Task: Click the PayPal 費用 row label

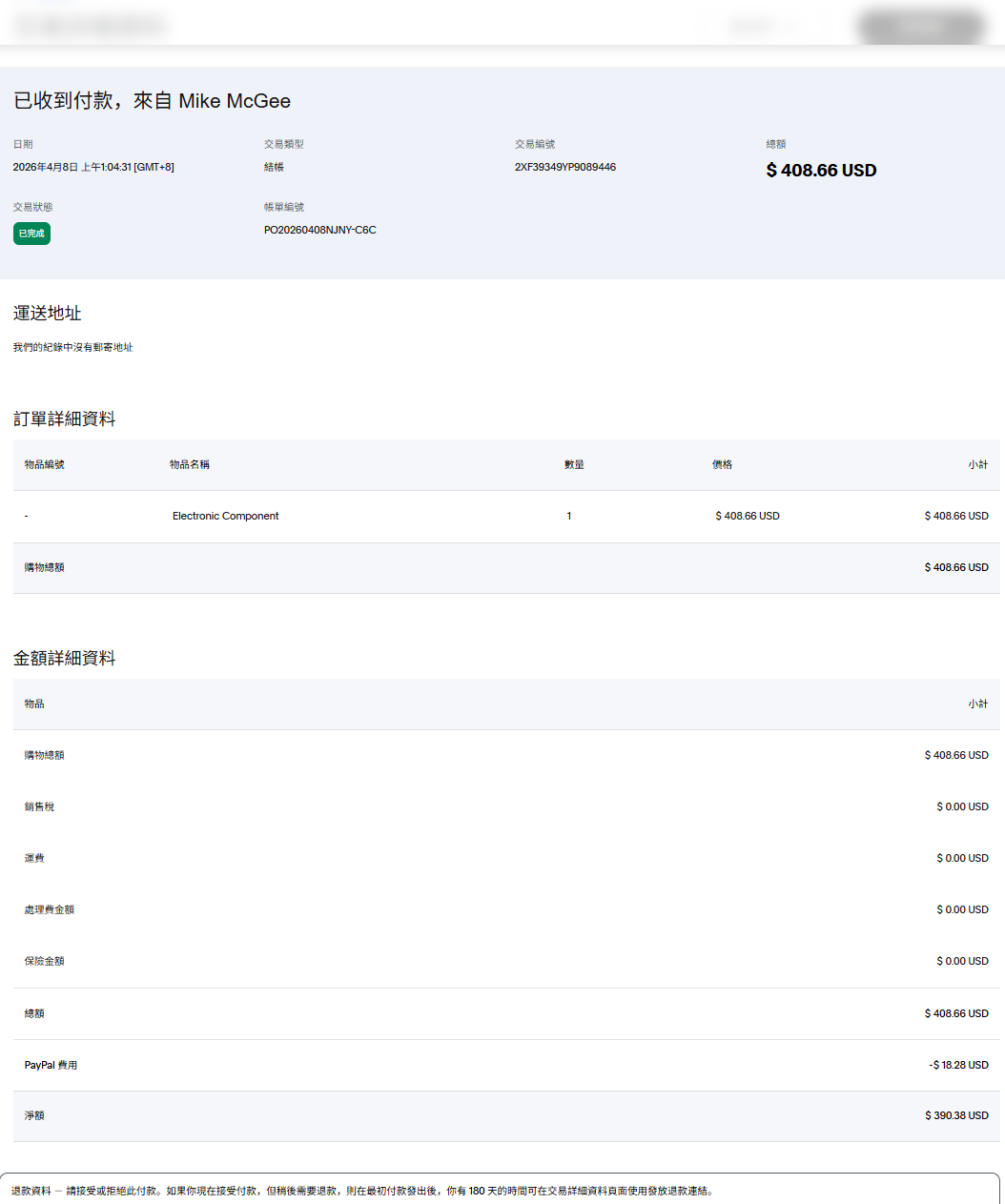Action: (x=51, y=1065)
